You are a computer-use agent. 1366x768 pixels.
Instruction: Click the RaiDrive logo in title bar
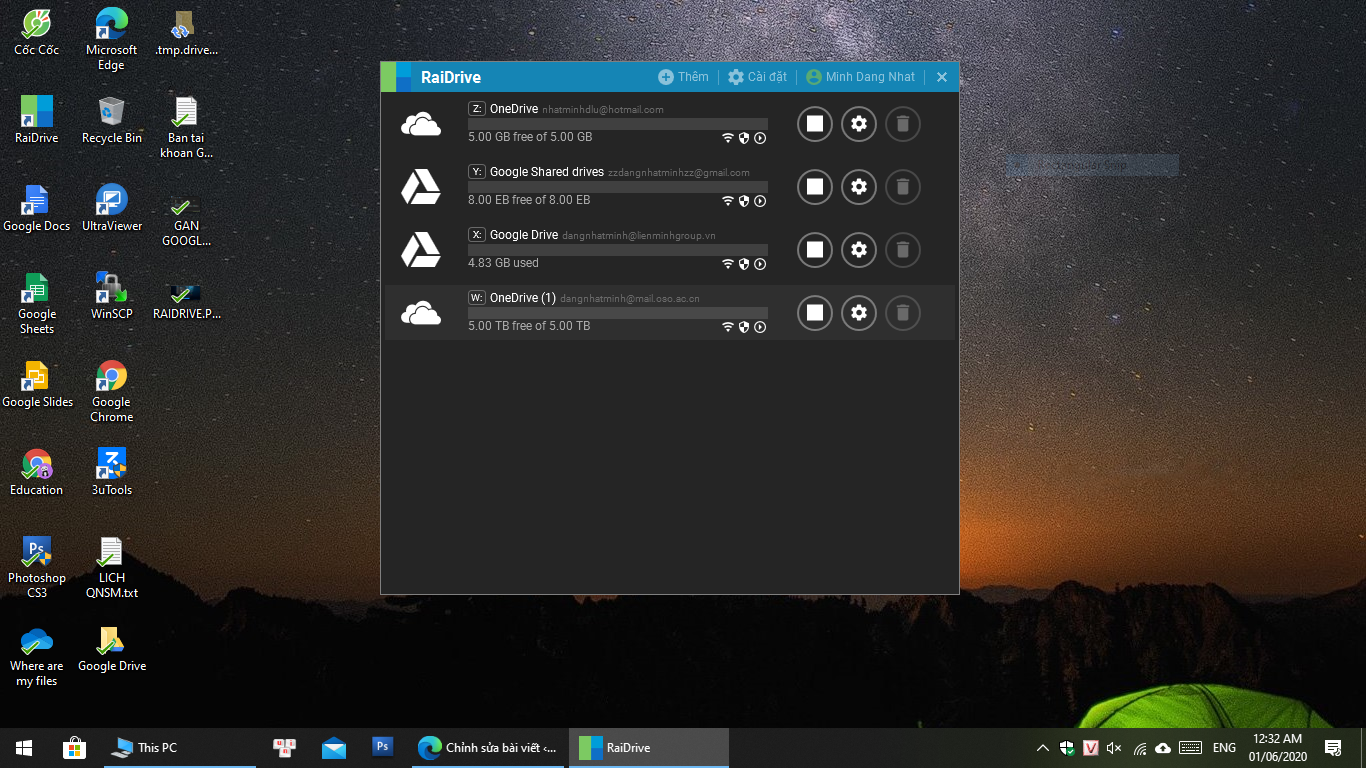[x=396, y=77]
